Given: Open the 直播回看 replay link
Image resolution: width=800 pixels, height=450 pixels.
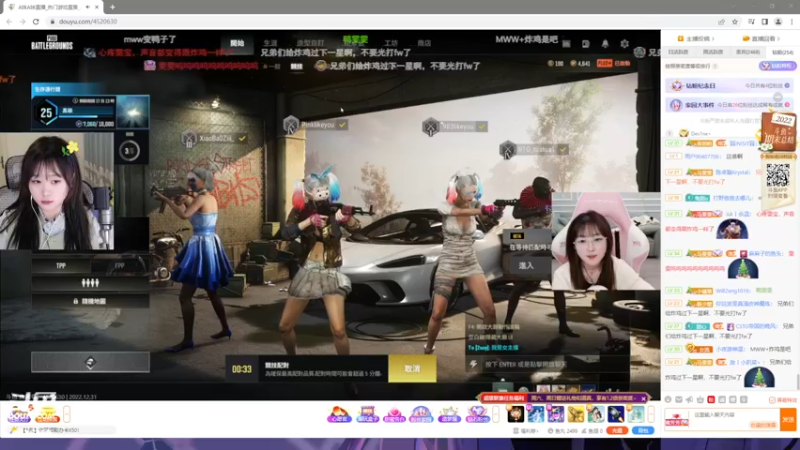Looking at the screenshot, I should click(x=761, y=39).
